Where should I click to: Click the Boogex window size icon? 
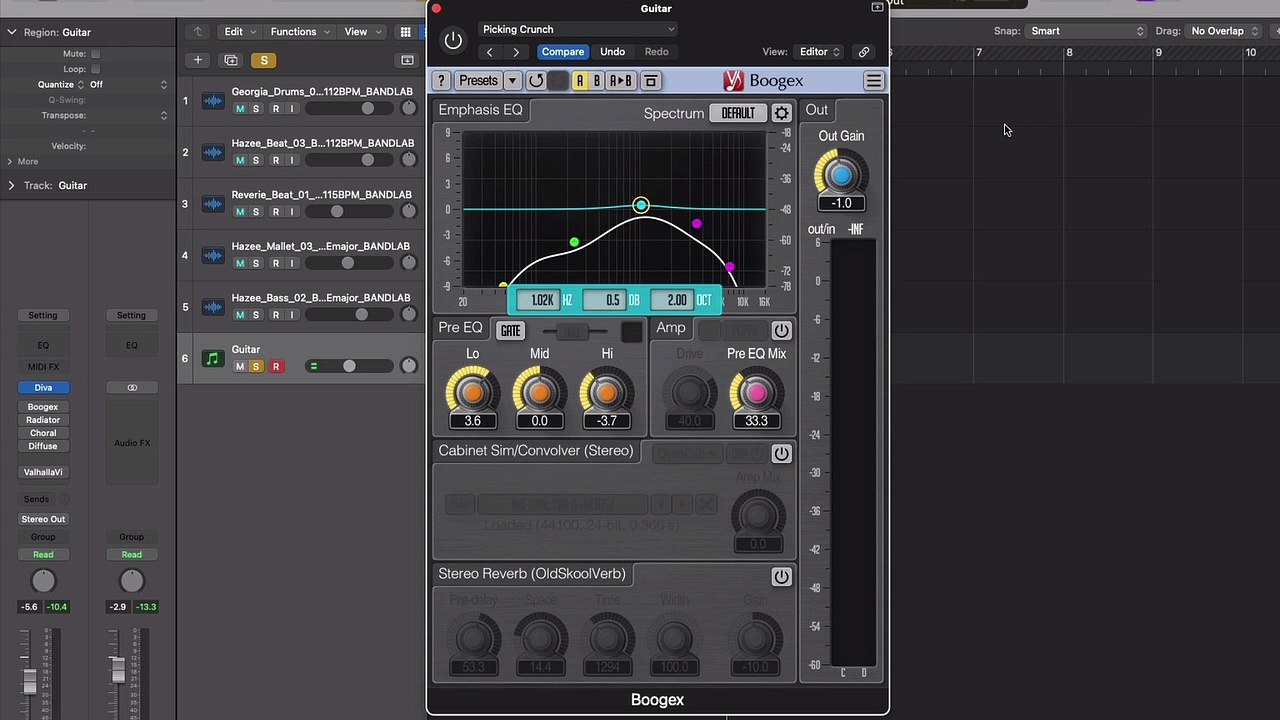(x=650, y=81)
